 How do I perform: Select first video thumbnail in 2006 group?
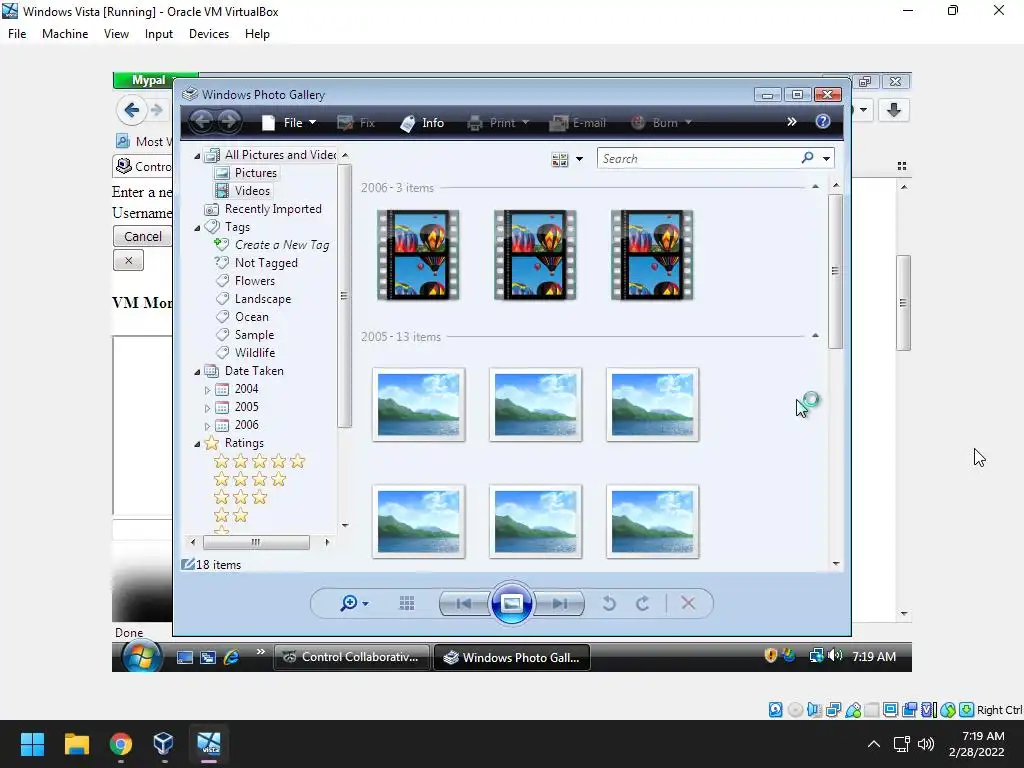[418, 255]
